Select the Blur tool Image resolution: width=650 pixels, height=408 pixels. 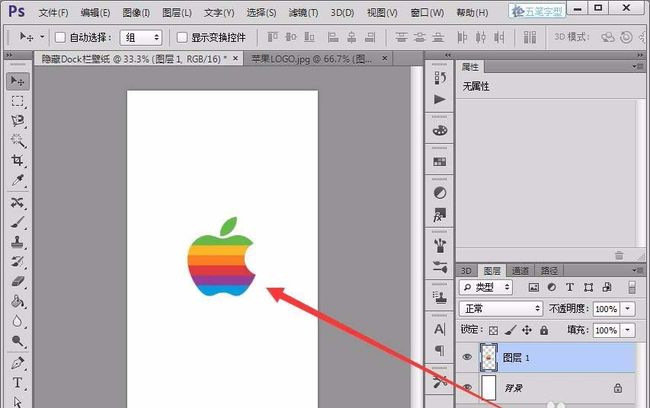(17, 321)
